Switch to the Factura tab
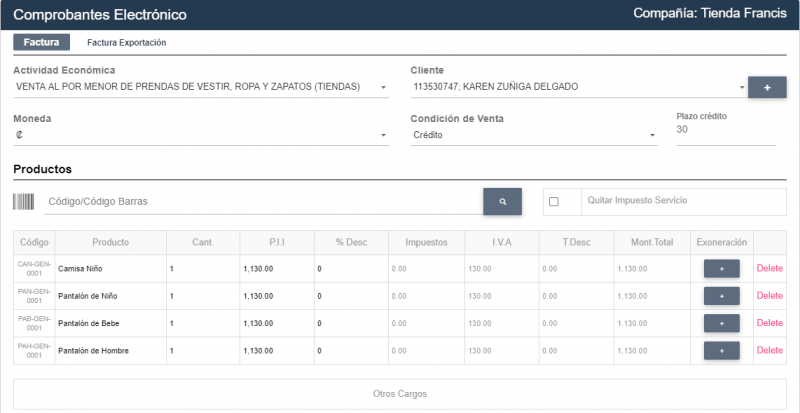 tap(41, 42)
